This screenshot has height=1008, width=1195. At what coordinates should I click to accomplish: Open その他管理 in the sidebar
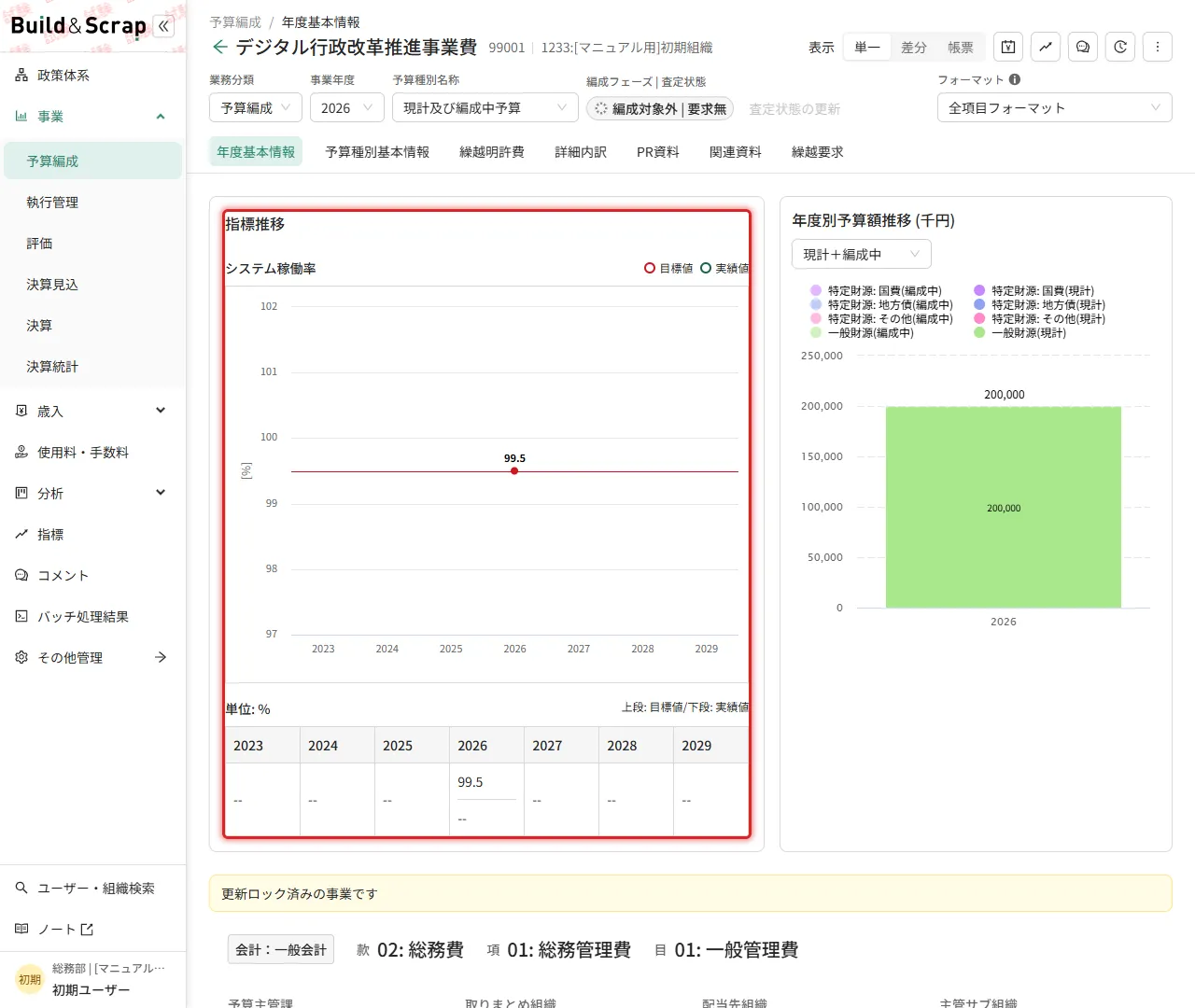coord(92,658)
